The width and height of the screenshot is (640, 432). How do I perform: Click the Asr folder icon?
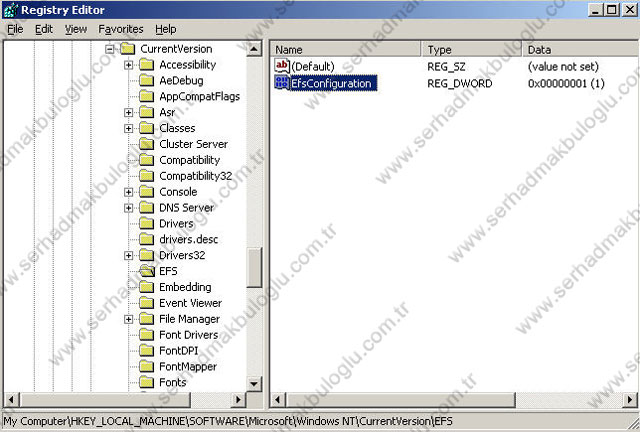(147, 112)
